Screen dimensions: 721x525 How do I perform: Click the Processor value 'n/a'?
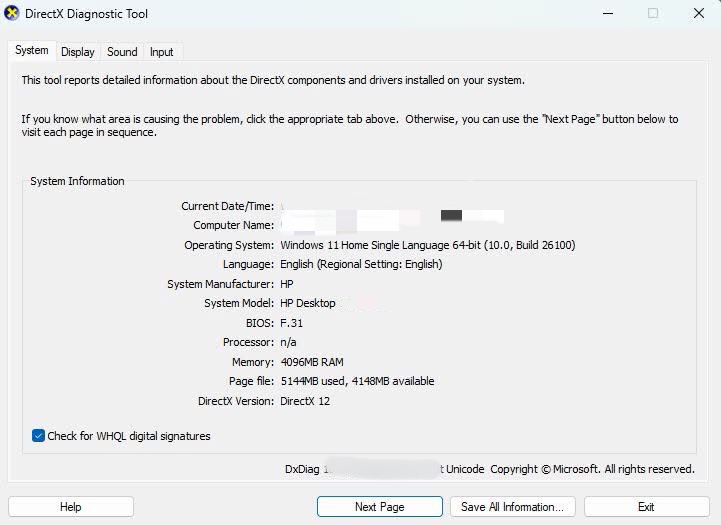[x=288, y=342]
